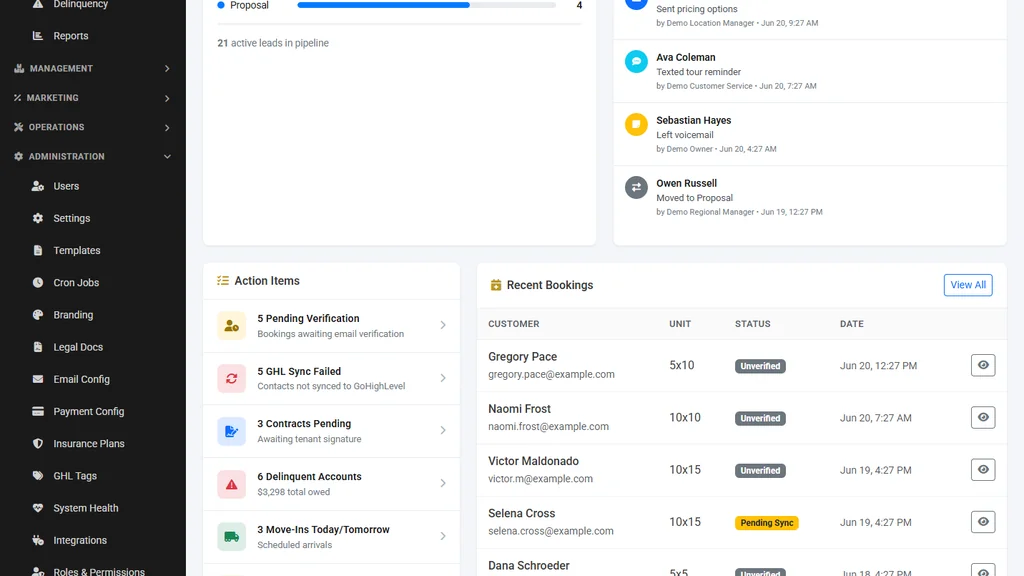Click the Delinquent Accounts warning icon
Viewport: 1024px width, 576px height.
[x=231, y=484]
